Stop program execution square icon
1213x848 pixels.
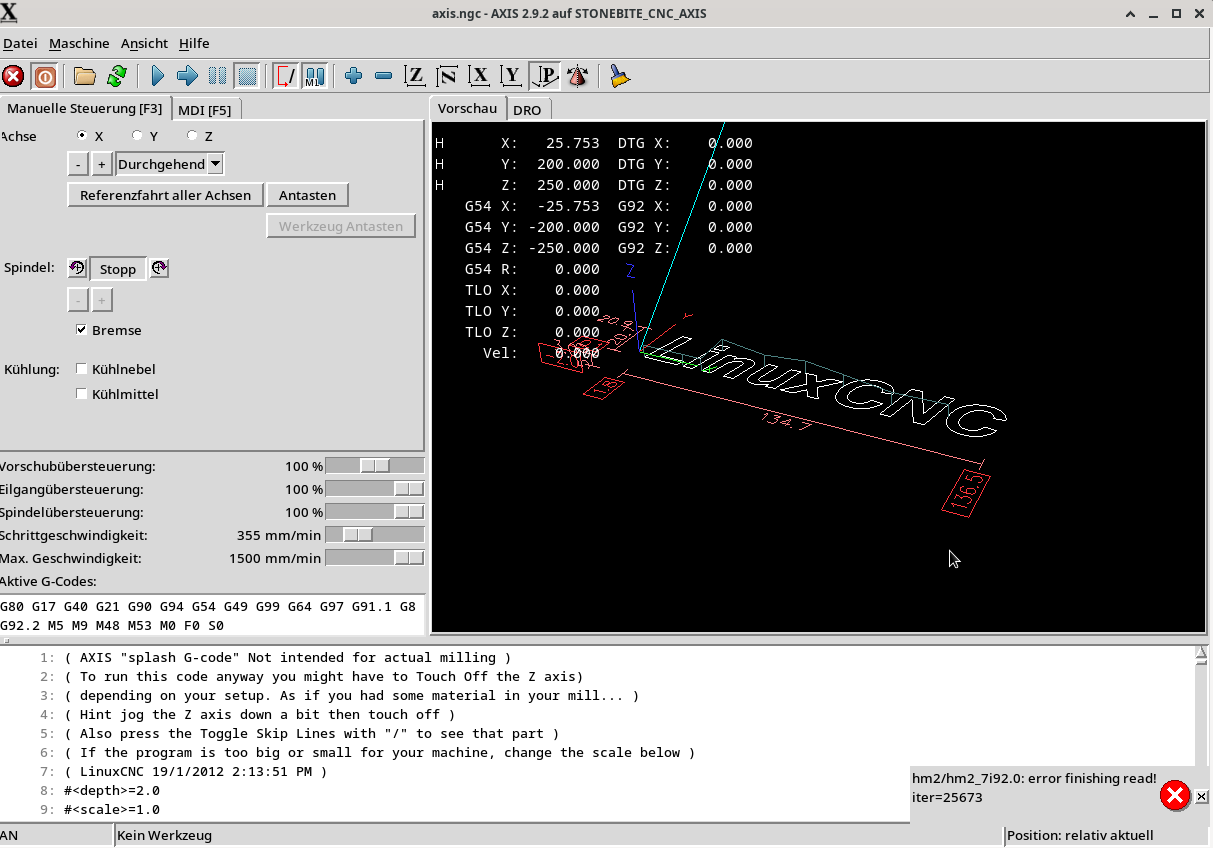[x=247, y=76]
